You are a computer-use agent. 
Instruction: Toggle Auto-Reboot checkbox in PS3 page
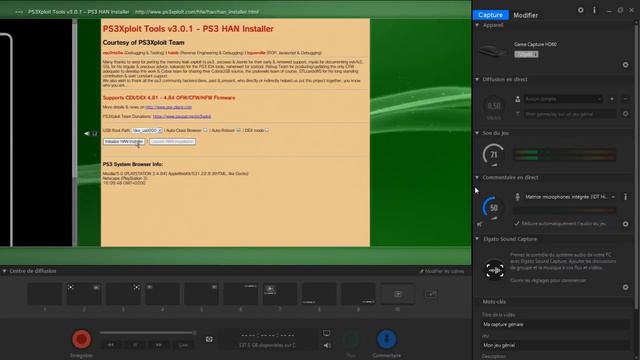[x=238, y=130]
